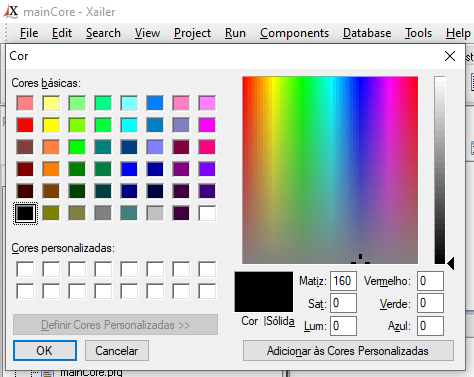Image resolution: width=474 pixels, height=377 pixels.
Task: Pick a color in the spectrum field
Action: 330,170
